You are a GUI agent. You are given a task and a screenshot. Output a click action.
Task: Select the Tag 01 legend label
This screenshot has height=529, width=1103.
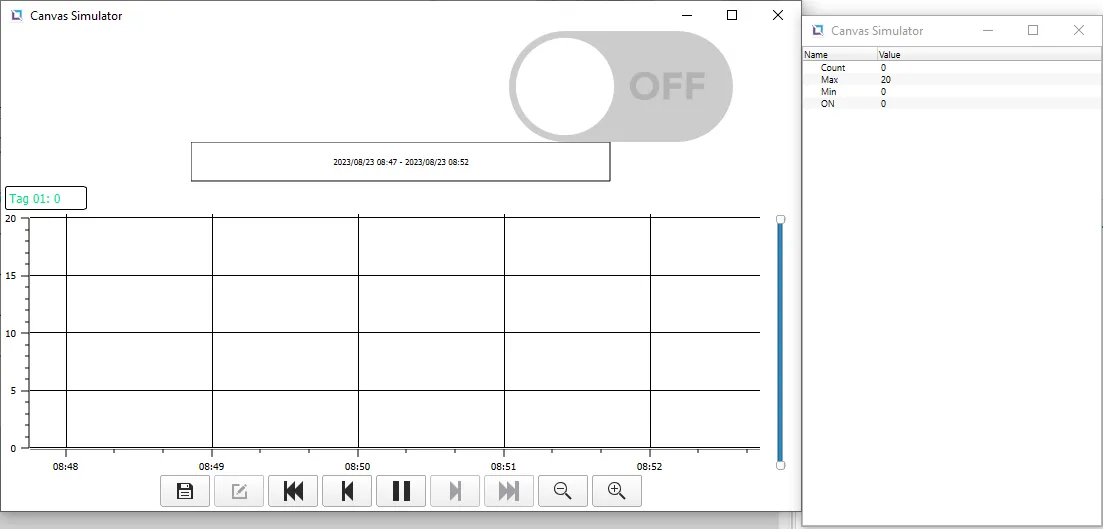(46, 199)
